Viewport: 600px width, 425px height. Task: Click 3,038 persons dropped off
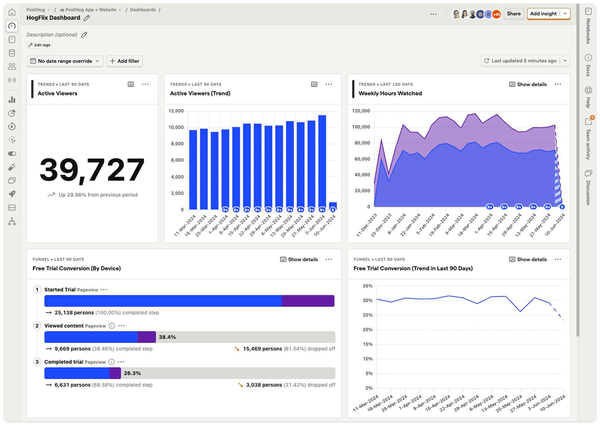click(264, 385)
